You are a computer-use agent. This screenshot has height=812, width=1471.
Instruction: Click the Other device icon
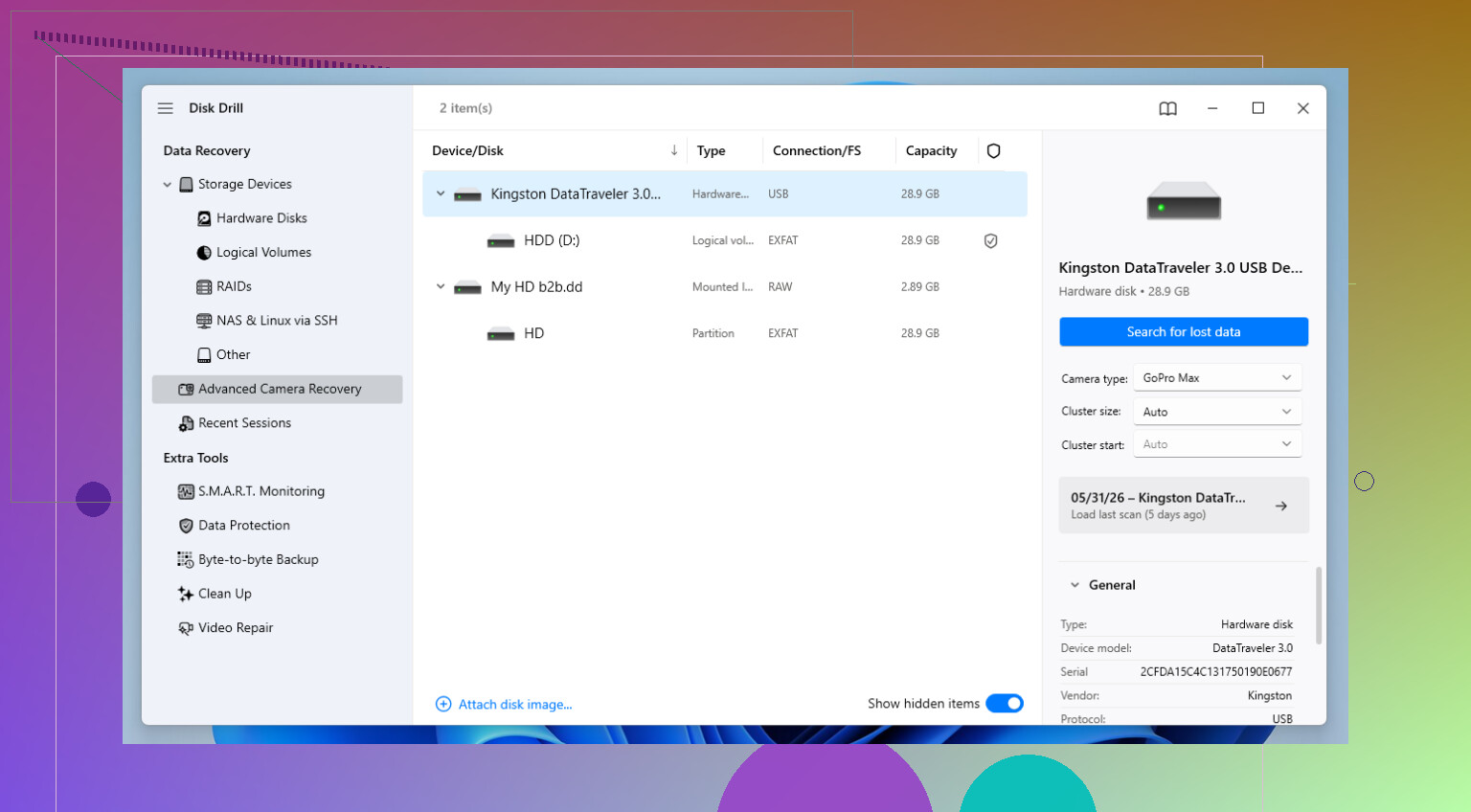(x=204, y=355)
